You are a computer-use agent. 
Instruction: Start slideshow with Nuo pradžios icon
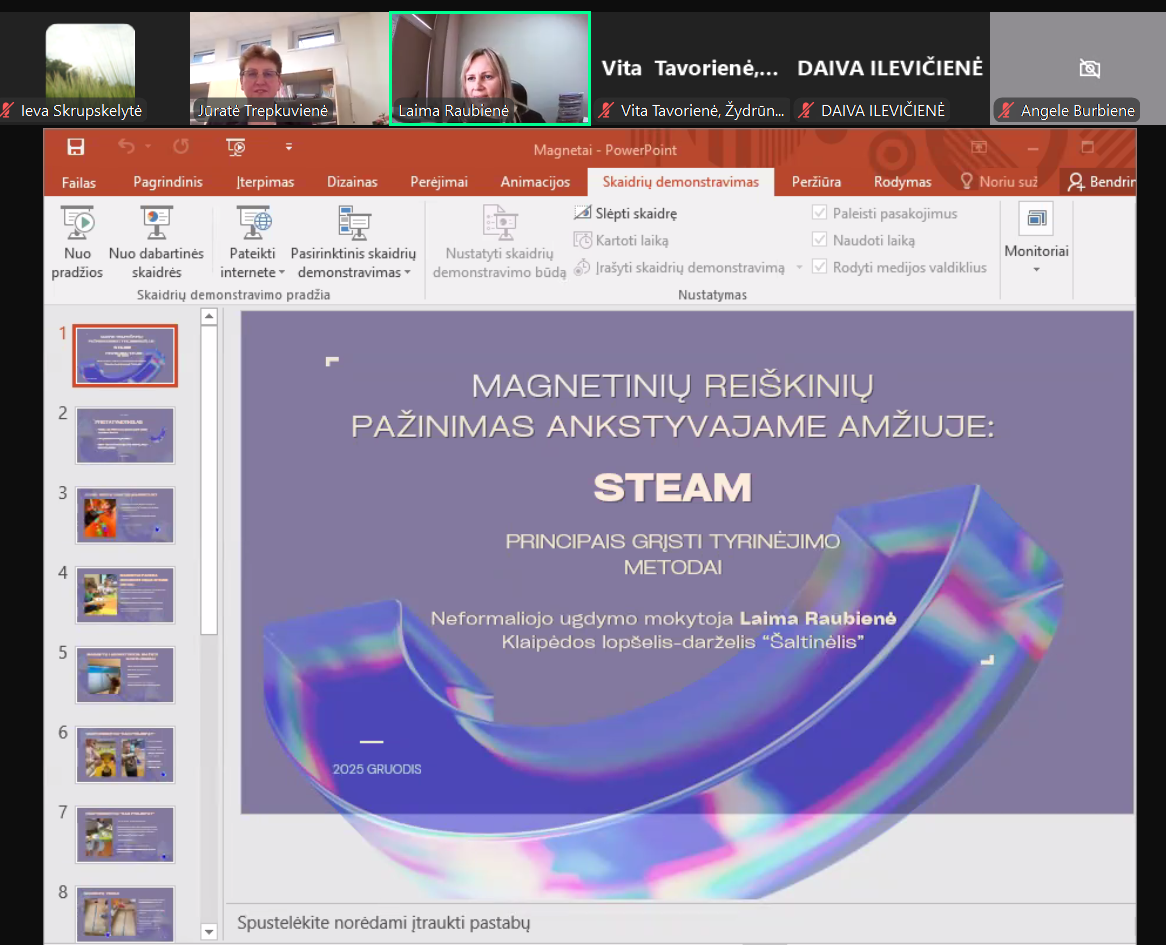click(77, 222)
